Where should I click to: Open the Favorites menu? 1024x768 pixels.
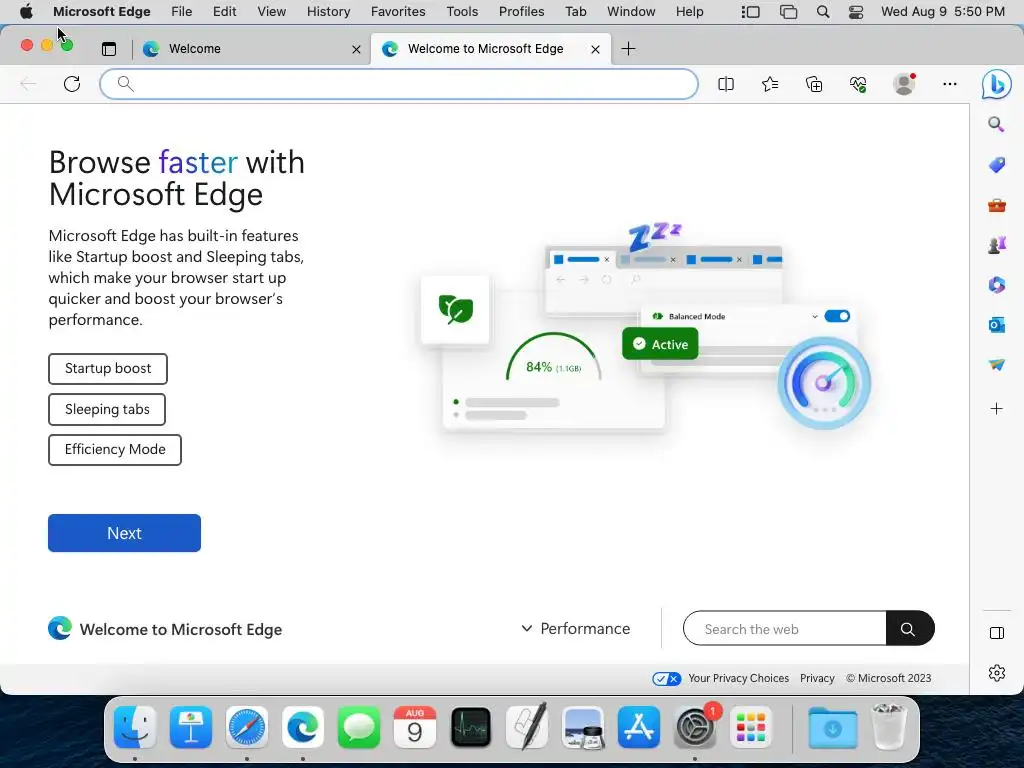coord(398,12)
